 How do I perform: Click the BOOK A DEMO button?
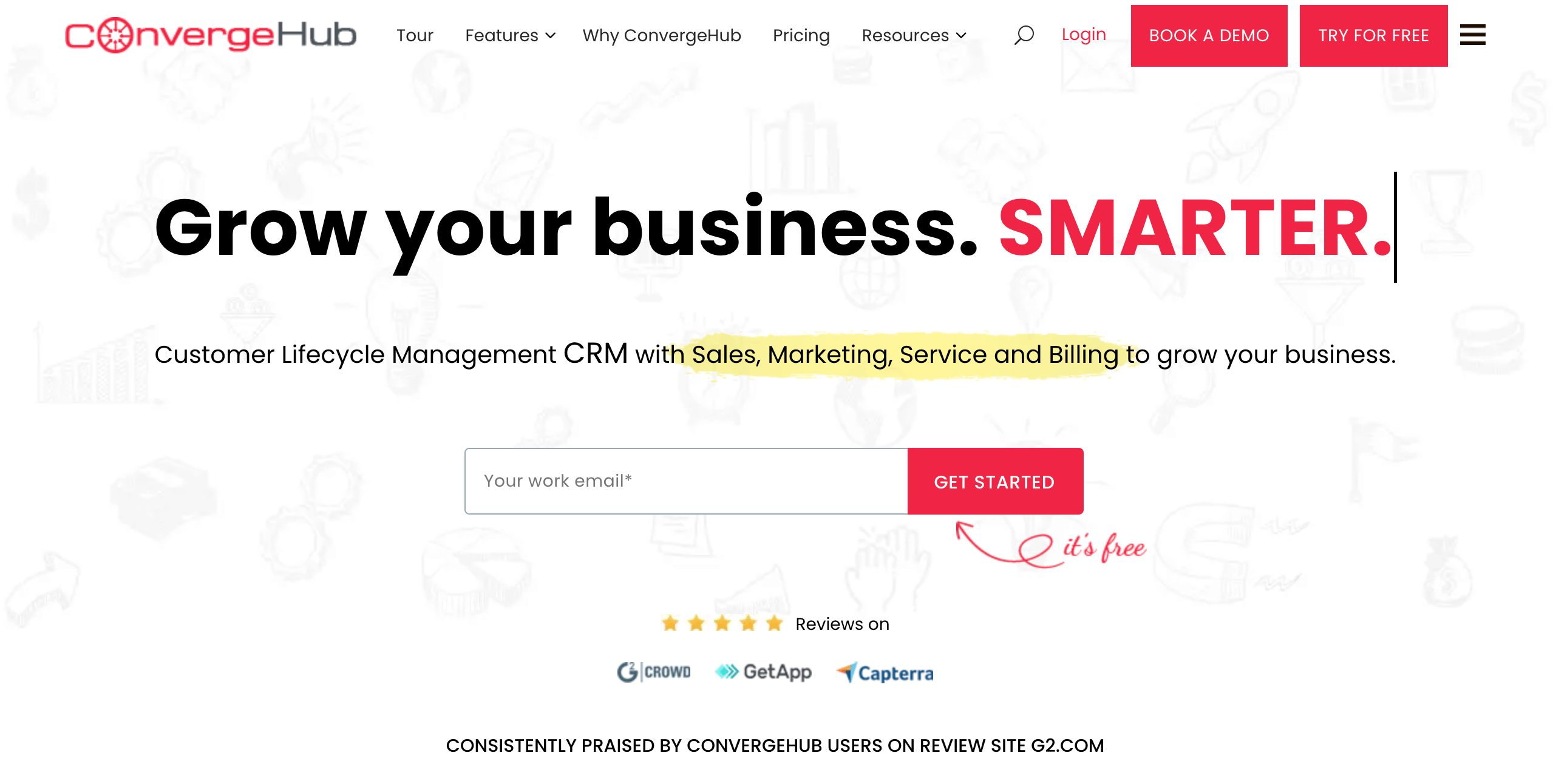(1208, 35)
